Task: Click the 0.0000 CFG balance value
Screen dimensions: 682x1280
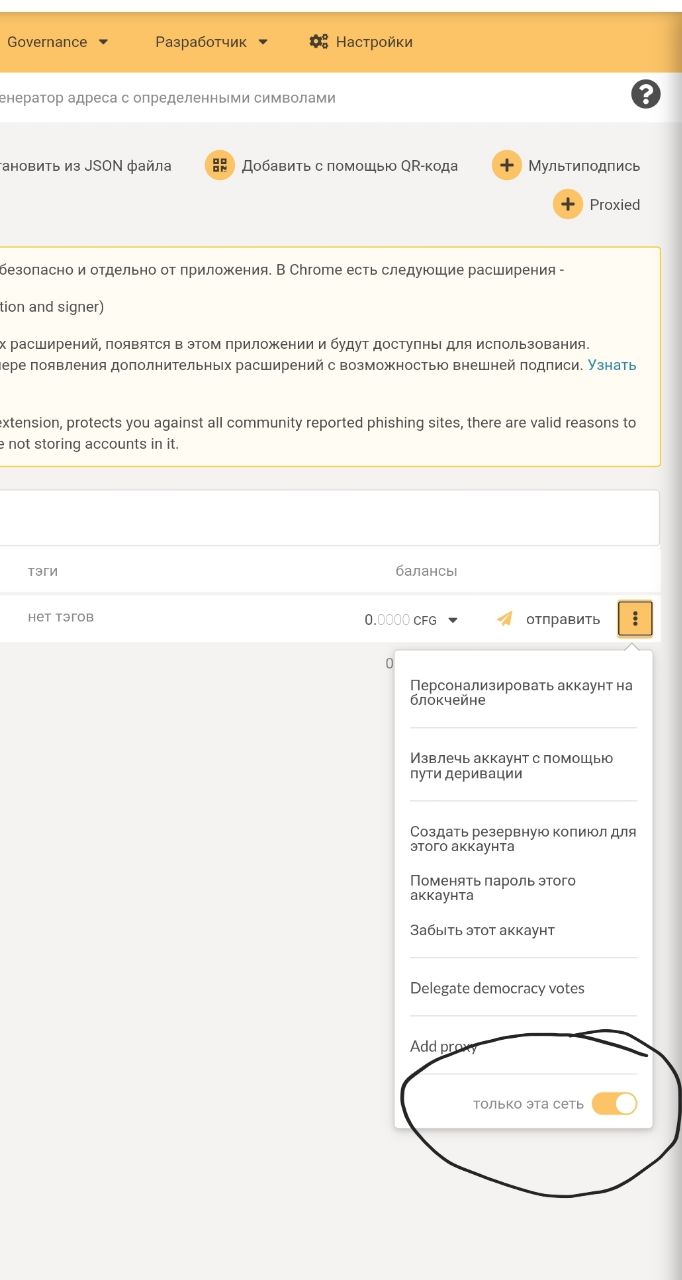Action: pos(400,620)
